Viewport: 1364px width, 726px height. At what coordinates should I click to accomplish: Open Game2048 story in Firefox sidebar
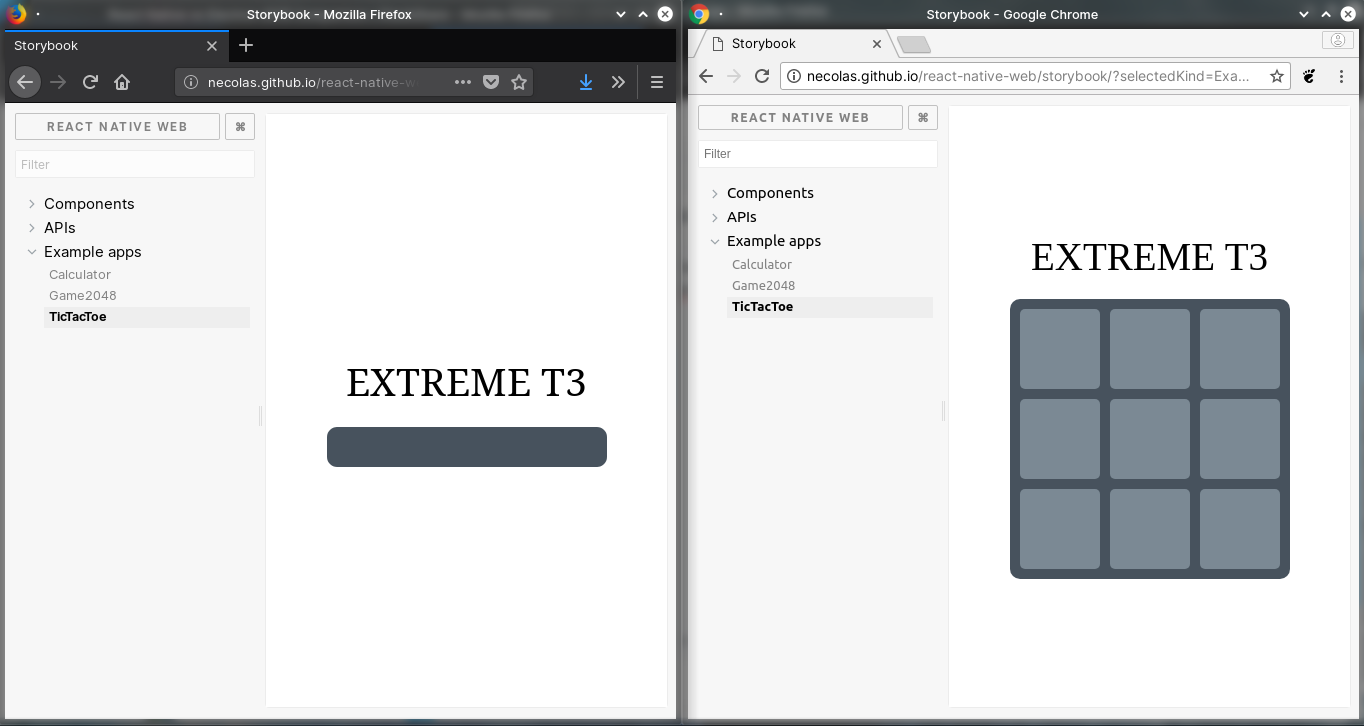[x=83, y=295]
